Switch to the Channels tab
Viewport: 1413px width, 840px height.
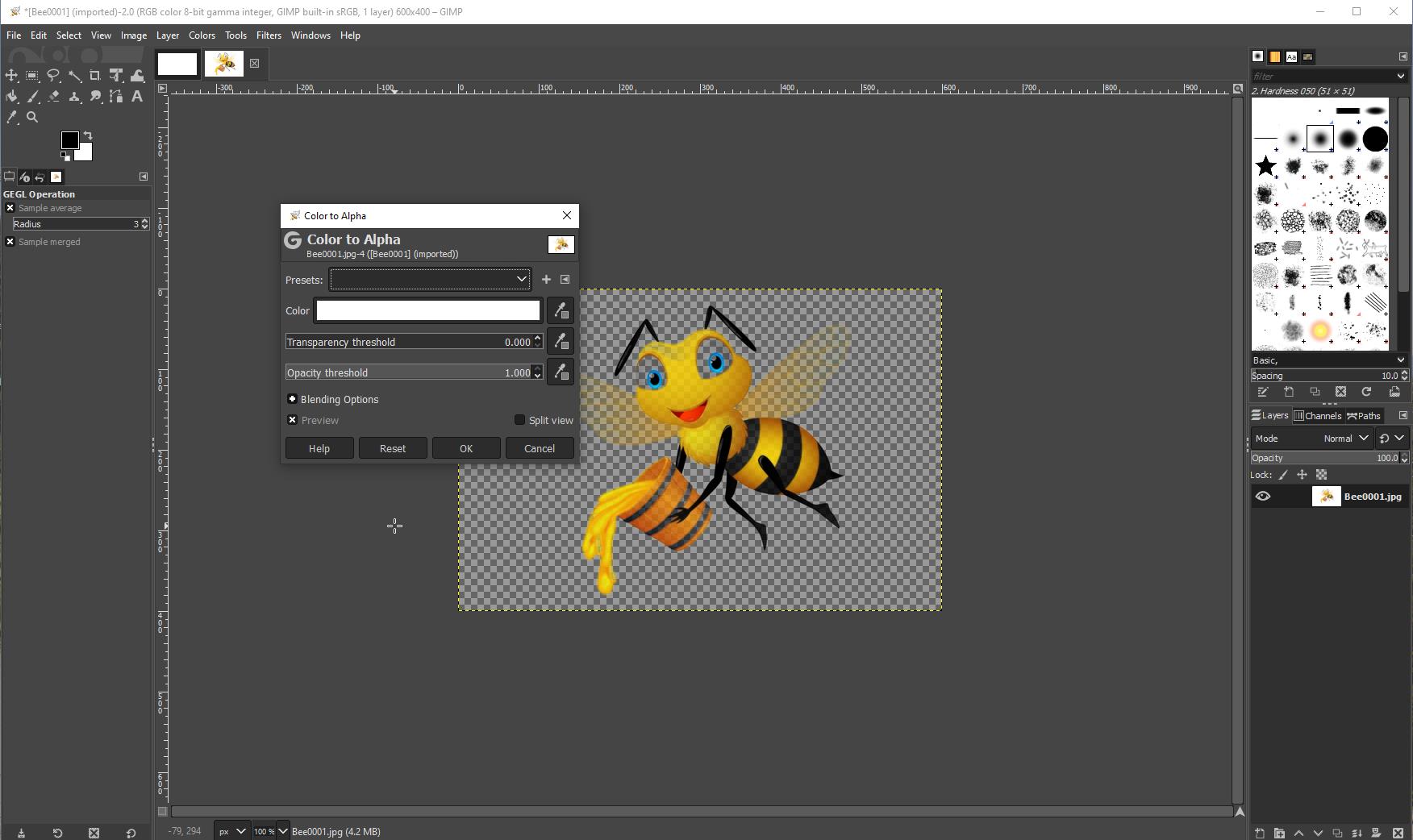(1317, 416)
